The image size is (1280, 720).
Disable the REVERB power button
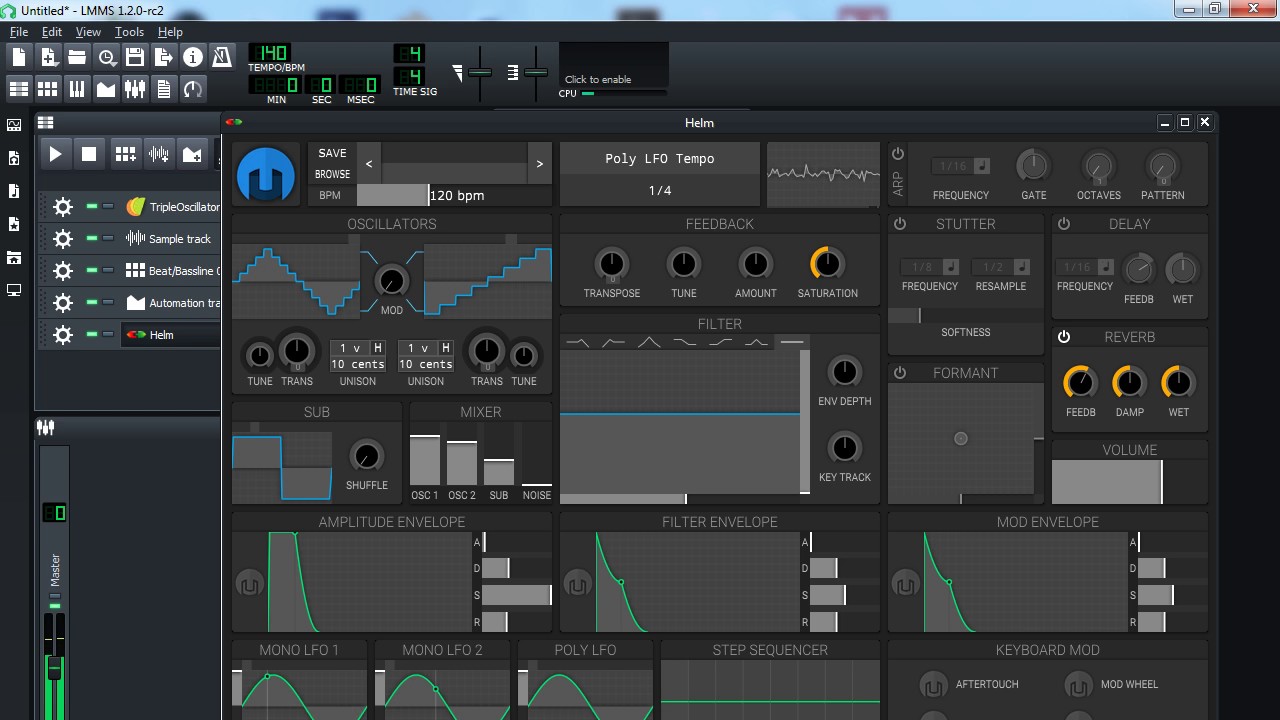click(x=1064, y=337)
